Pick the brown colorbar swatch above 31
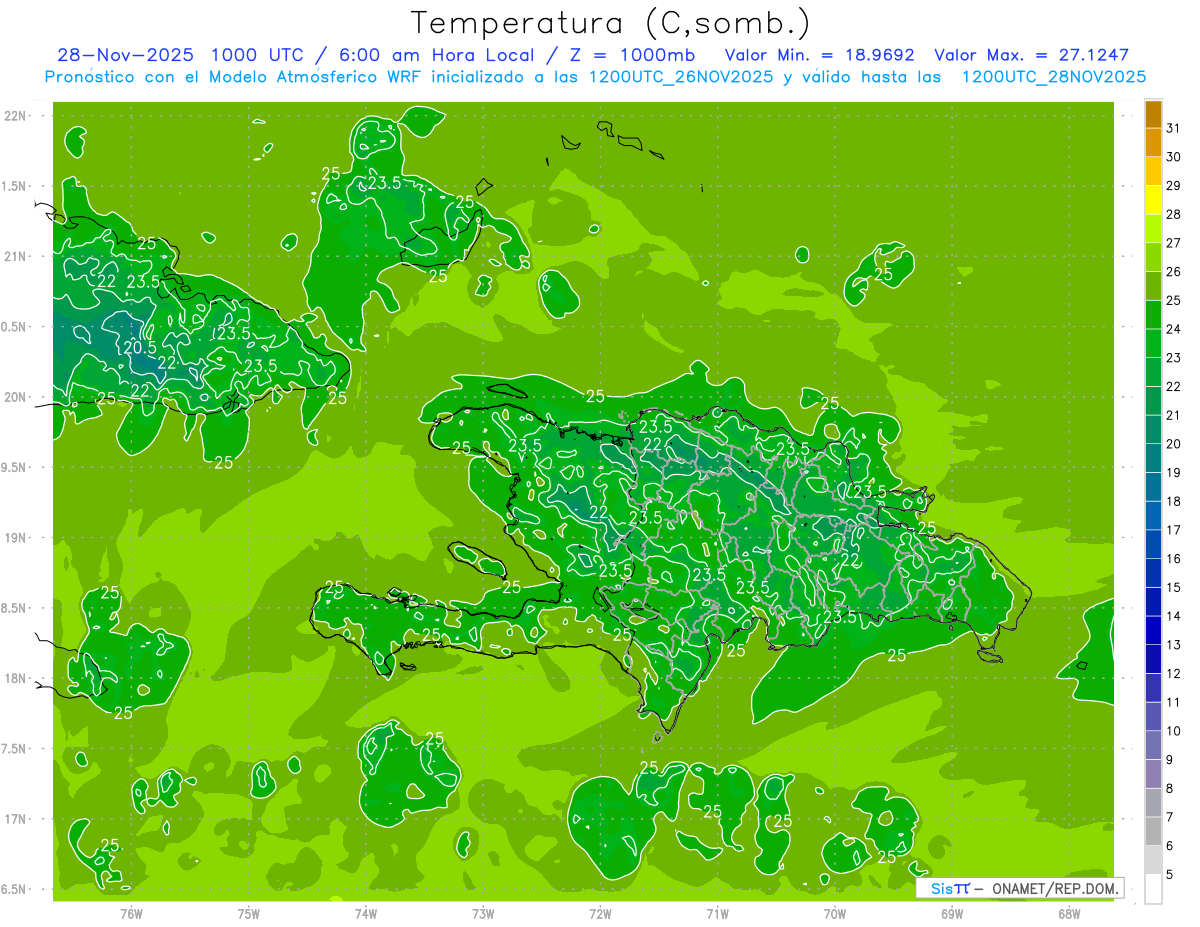The height and width of the screenshot is (927, 1200). tap(1153, 114)
